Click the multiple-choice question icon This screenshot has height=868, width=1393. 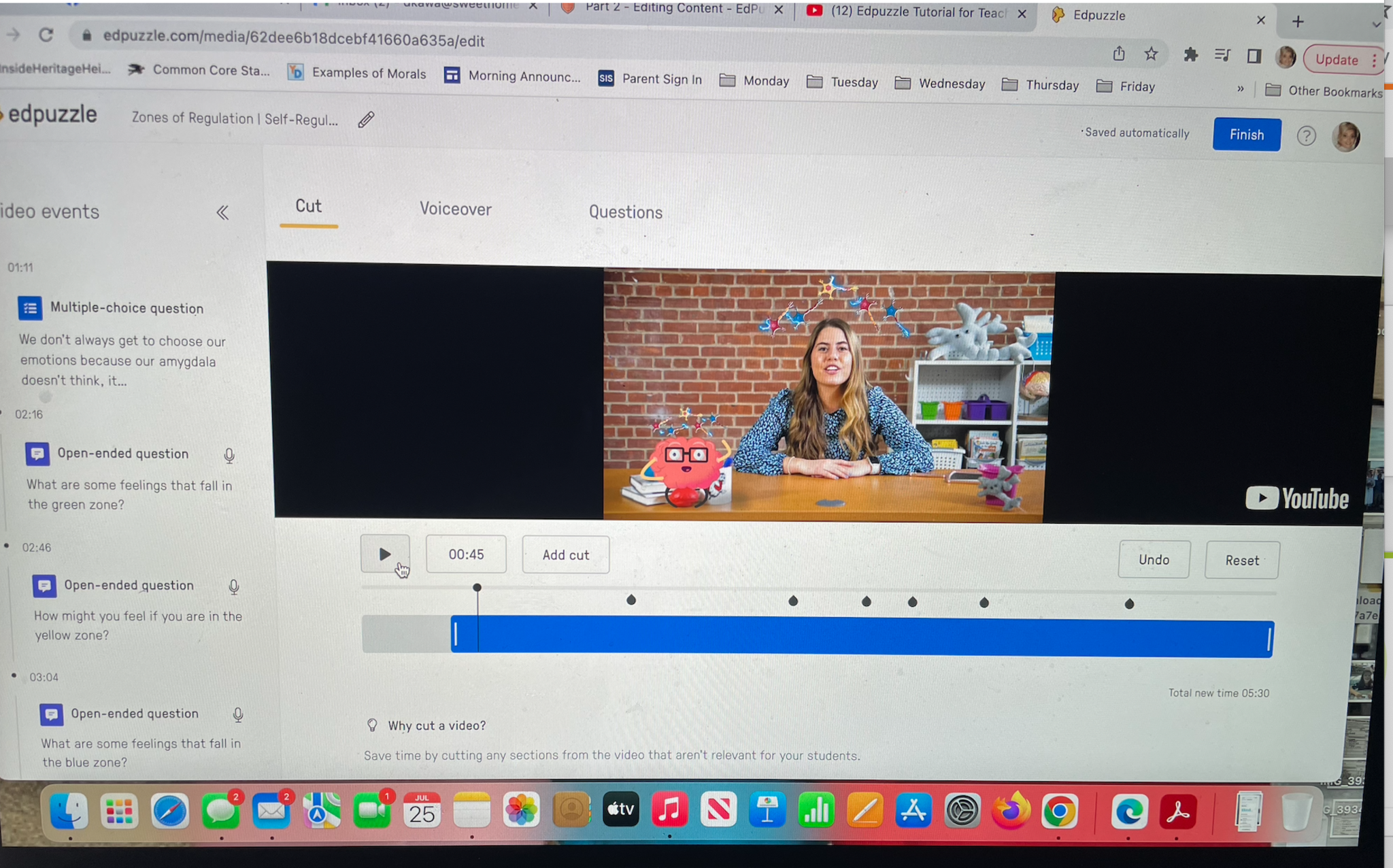30,308
